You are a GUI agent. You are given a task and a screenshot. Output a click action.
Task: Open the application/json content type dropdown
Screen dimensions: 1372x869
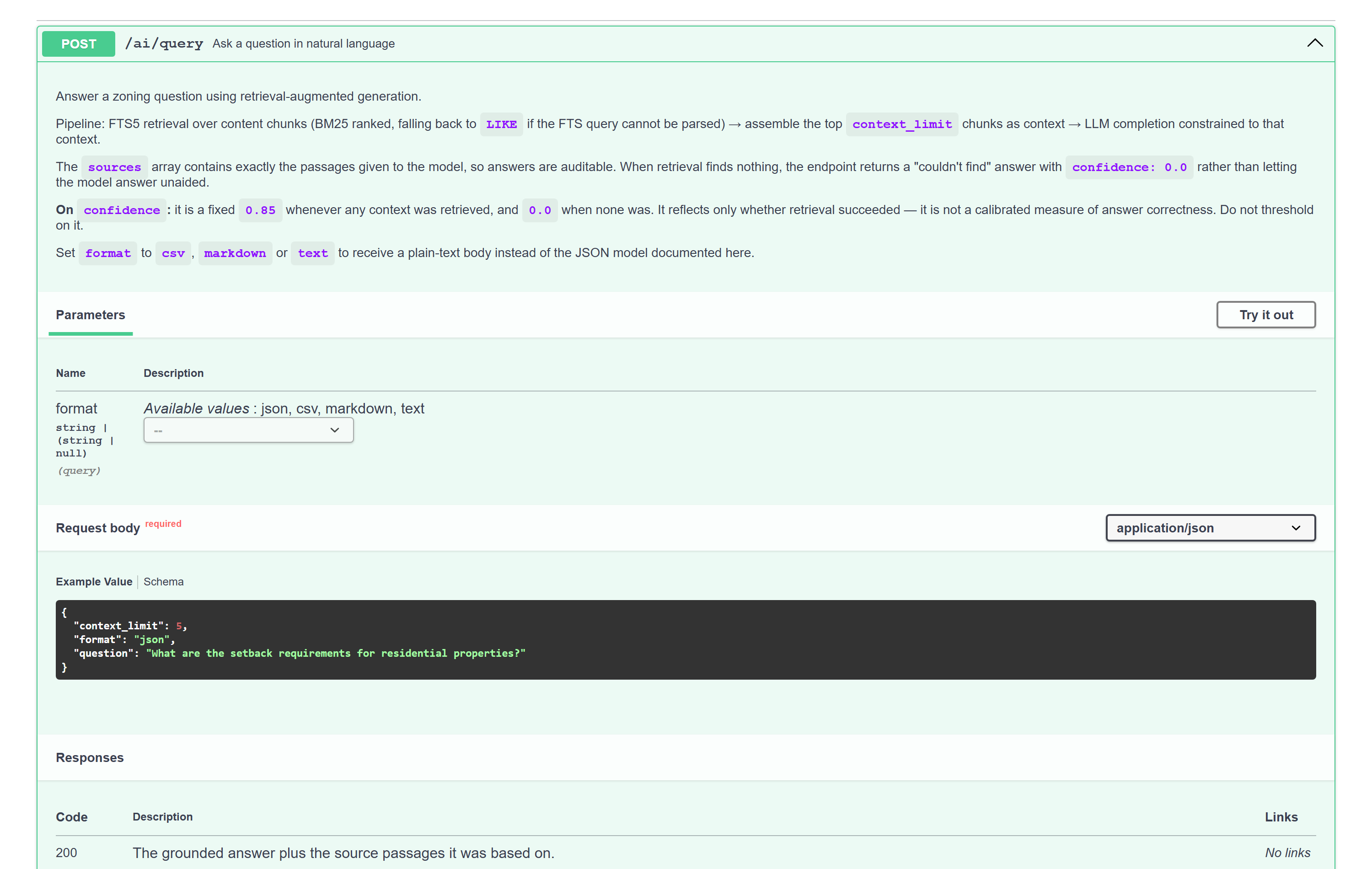click(x=1210, y=528)
